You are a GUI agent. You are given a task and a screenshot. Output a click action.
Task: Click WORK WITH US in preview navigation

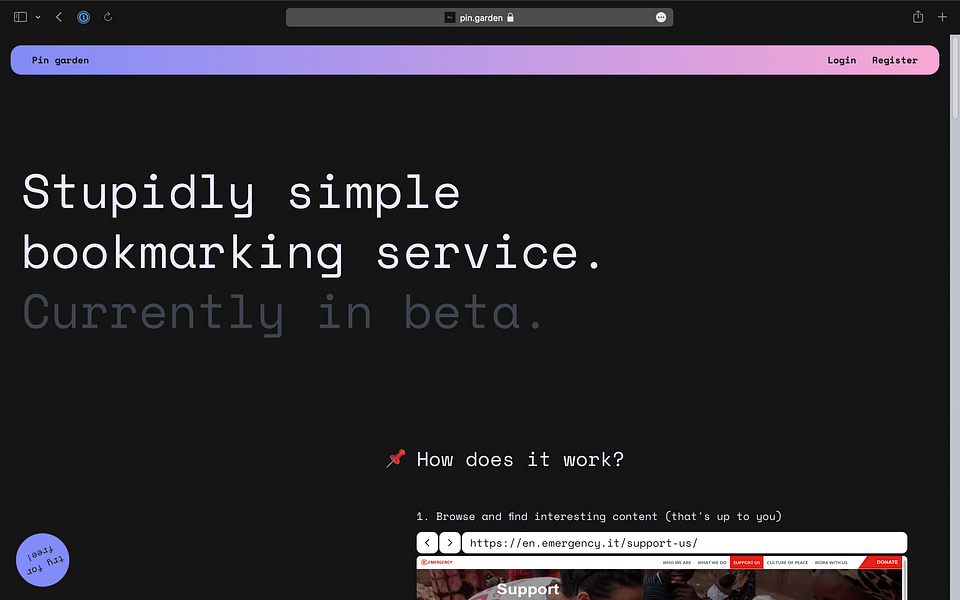coord(831,562)
